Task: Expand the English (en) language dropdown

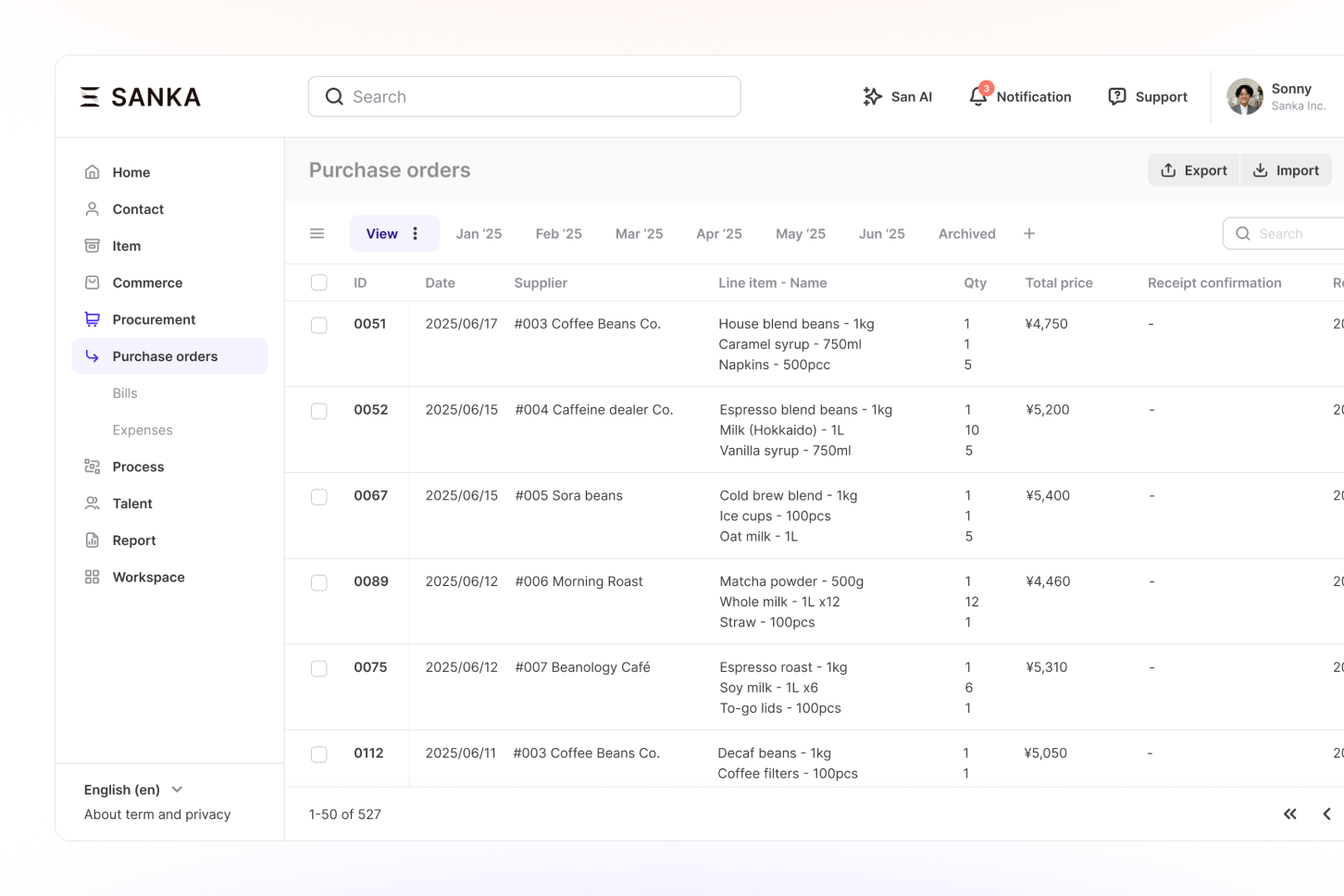Action: [134, 790]
